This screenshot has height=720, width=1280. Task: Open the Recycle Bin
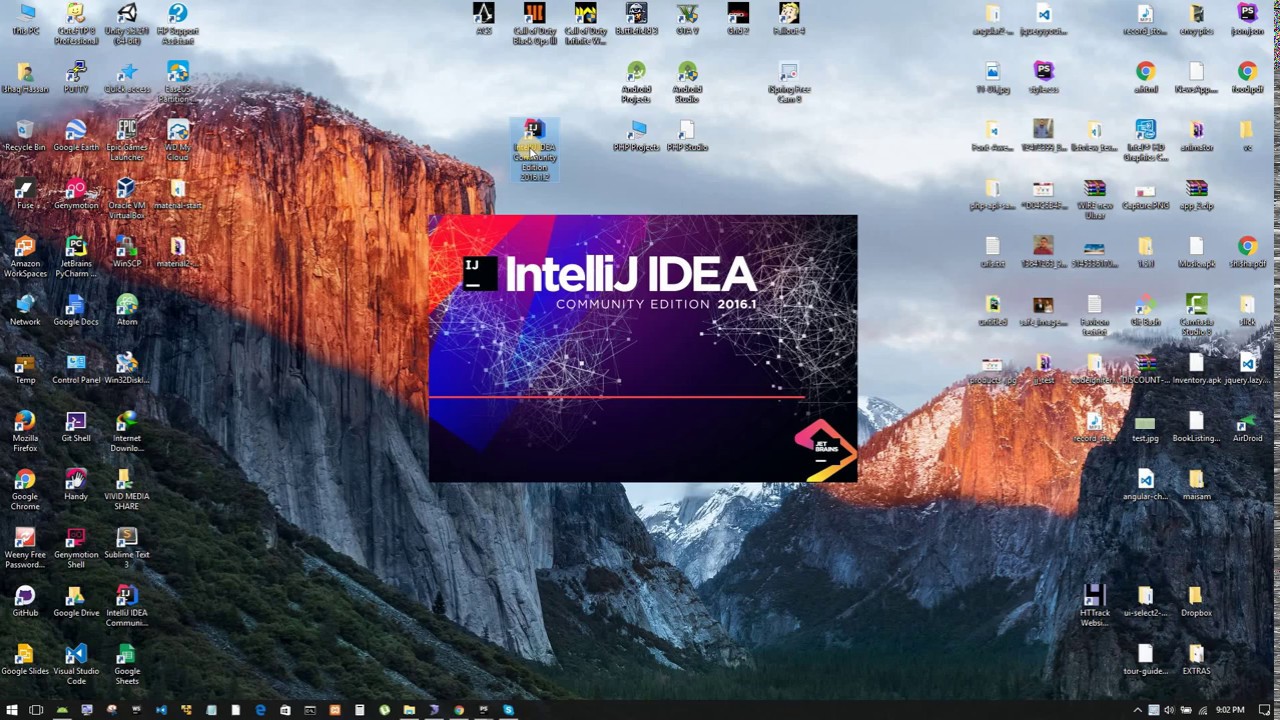tap(25, 136)
